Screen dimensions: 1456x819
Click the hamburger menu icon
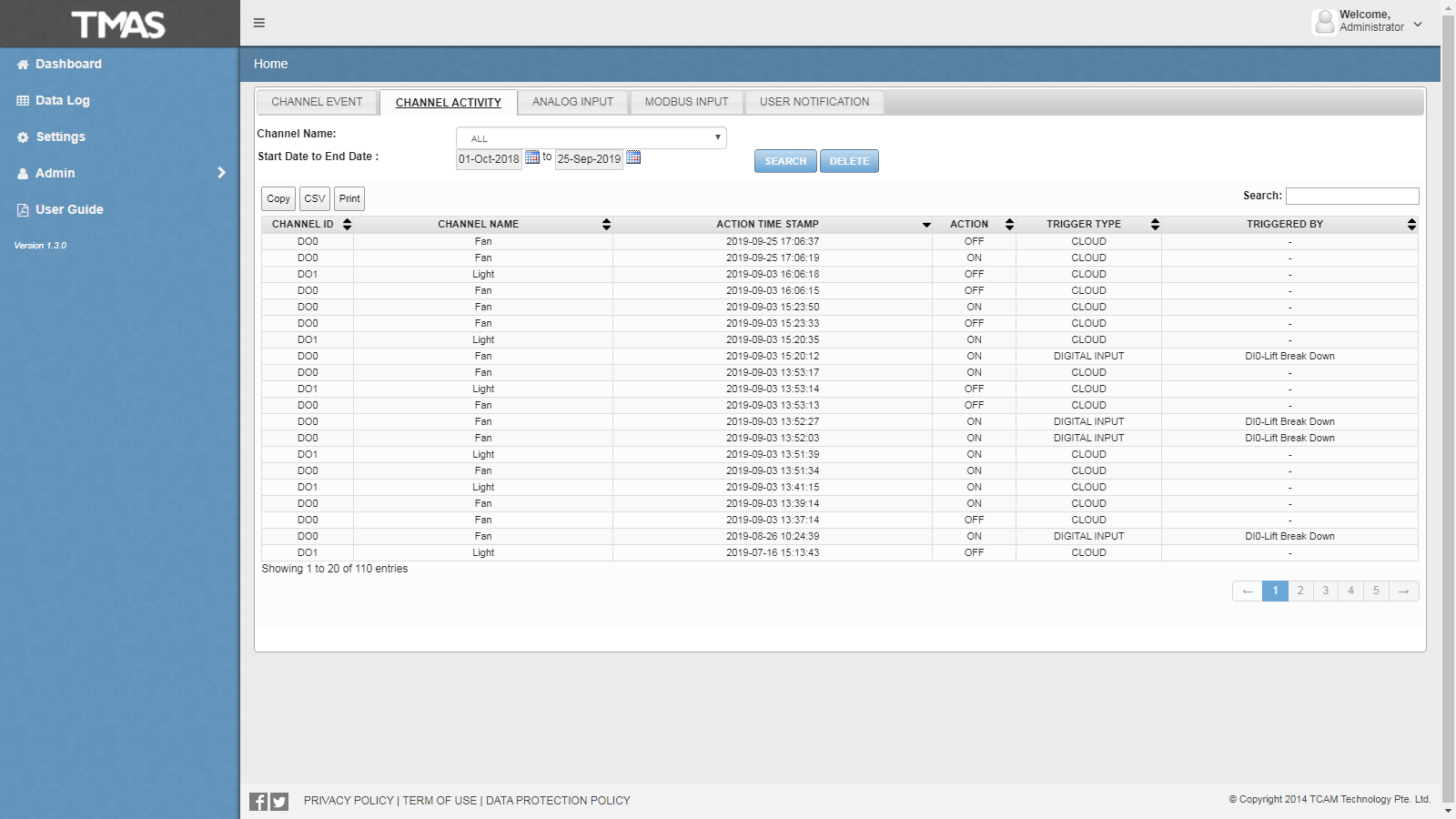click(x=259, y=23)
